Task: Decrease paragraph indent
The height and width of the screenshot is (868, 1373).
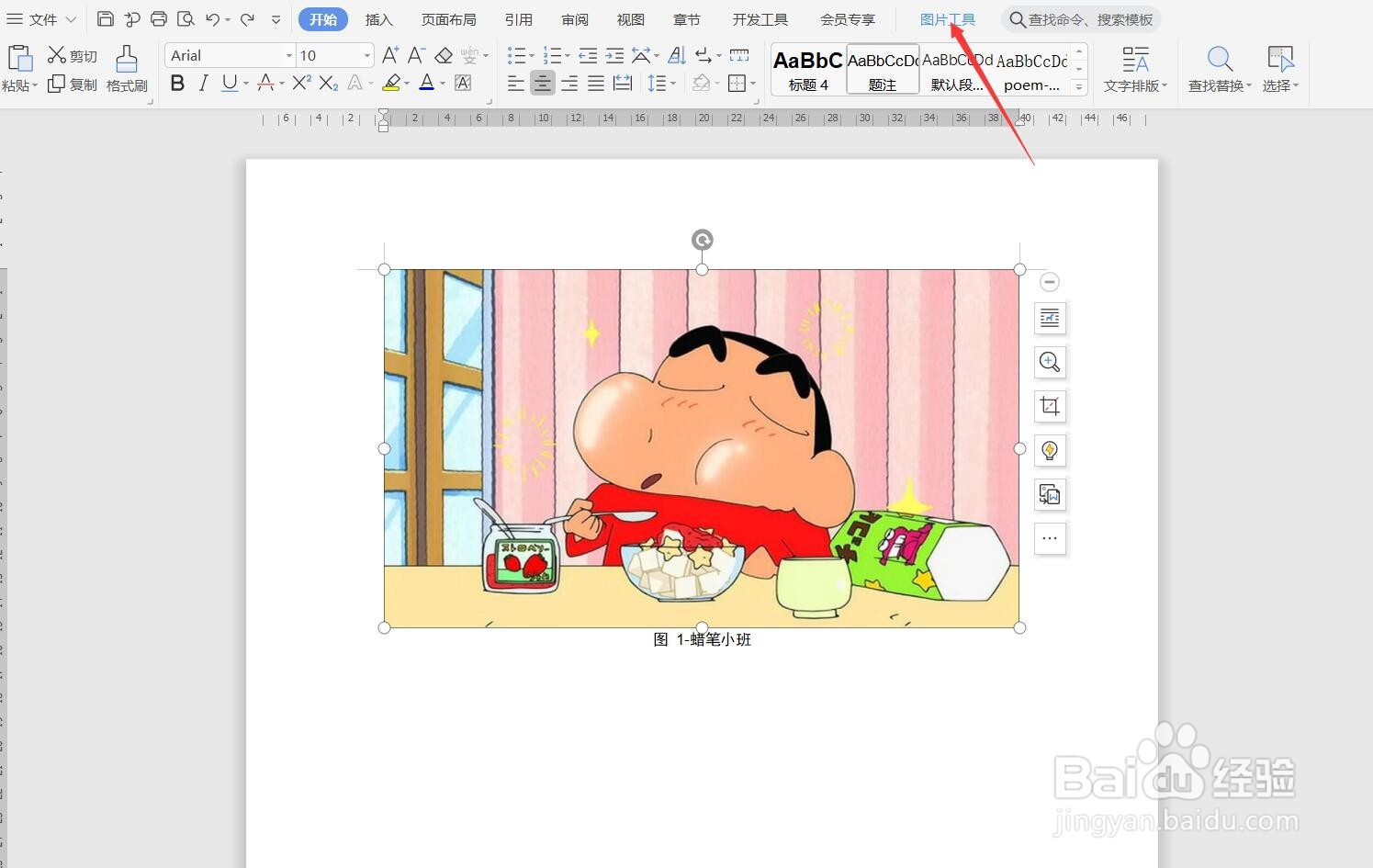Action: pyautogui.click(x=588, y=55)
